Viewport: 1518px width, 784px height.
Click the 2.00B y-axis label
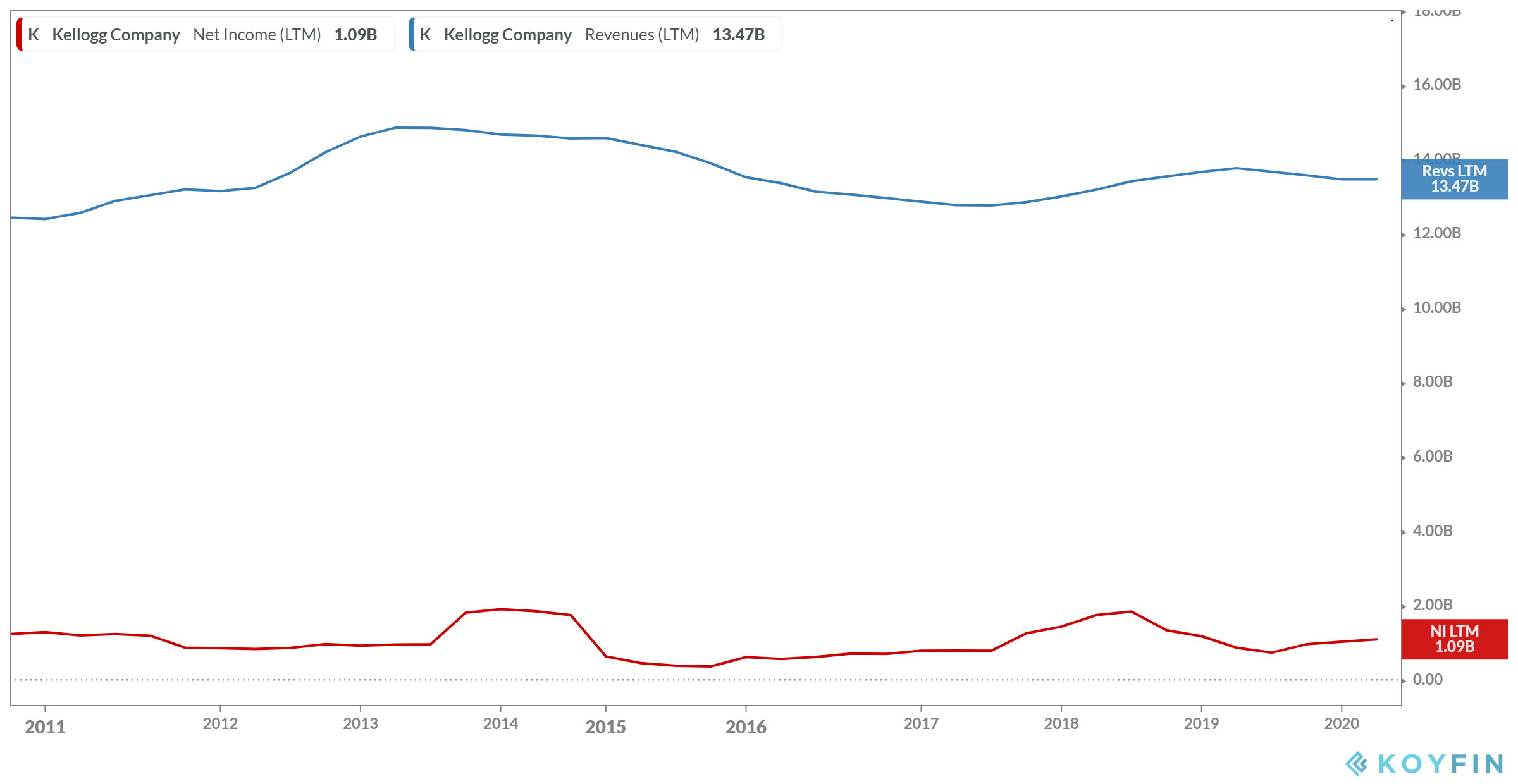[x=1433, y=605]
